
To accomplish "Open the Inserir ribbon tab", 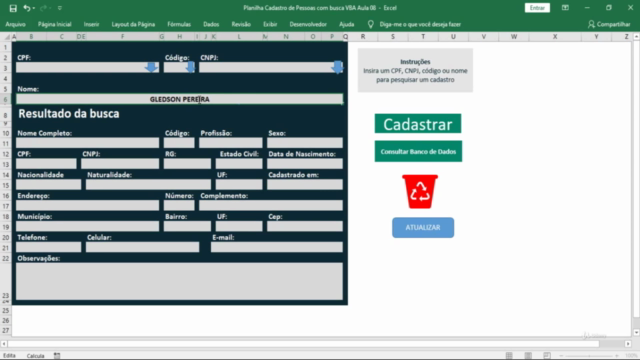I will tap(91, 24).
